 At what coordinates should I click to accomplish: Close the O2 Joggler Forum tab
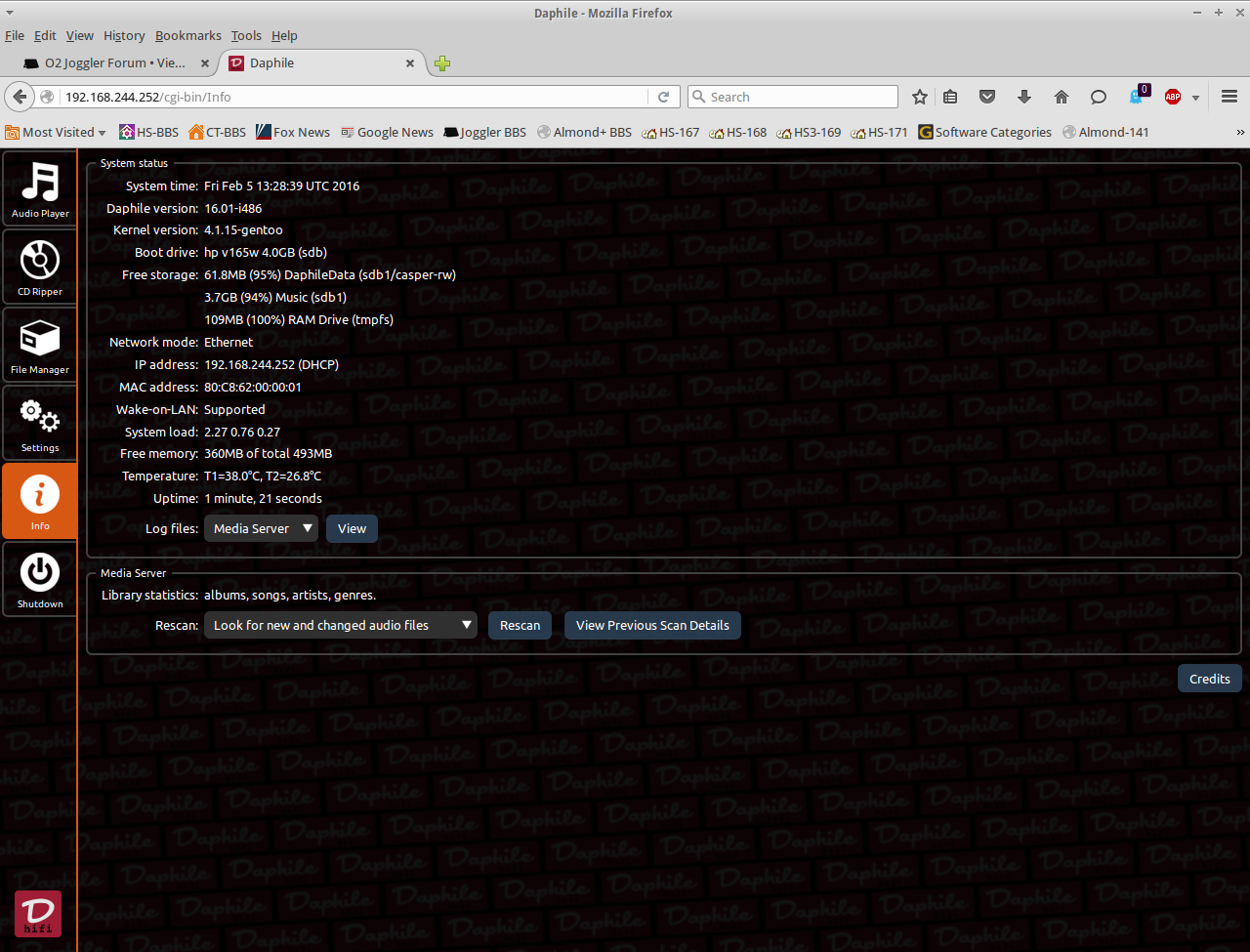point(205,63)
